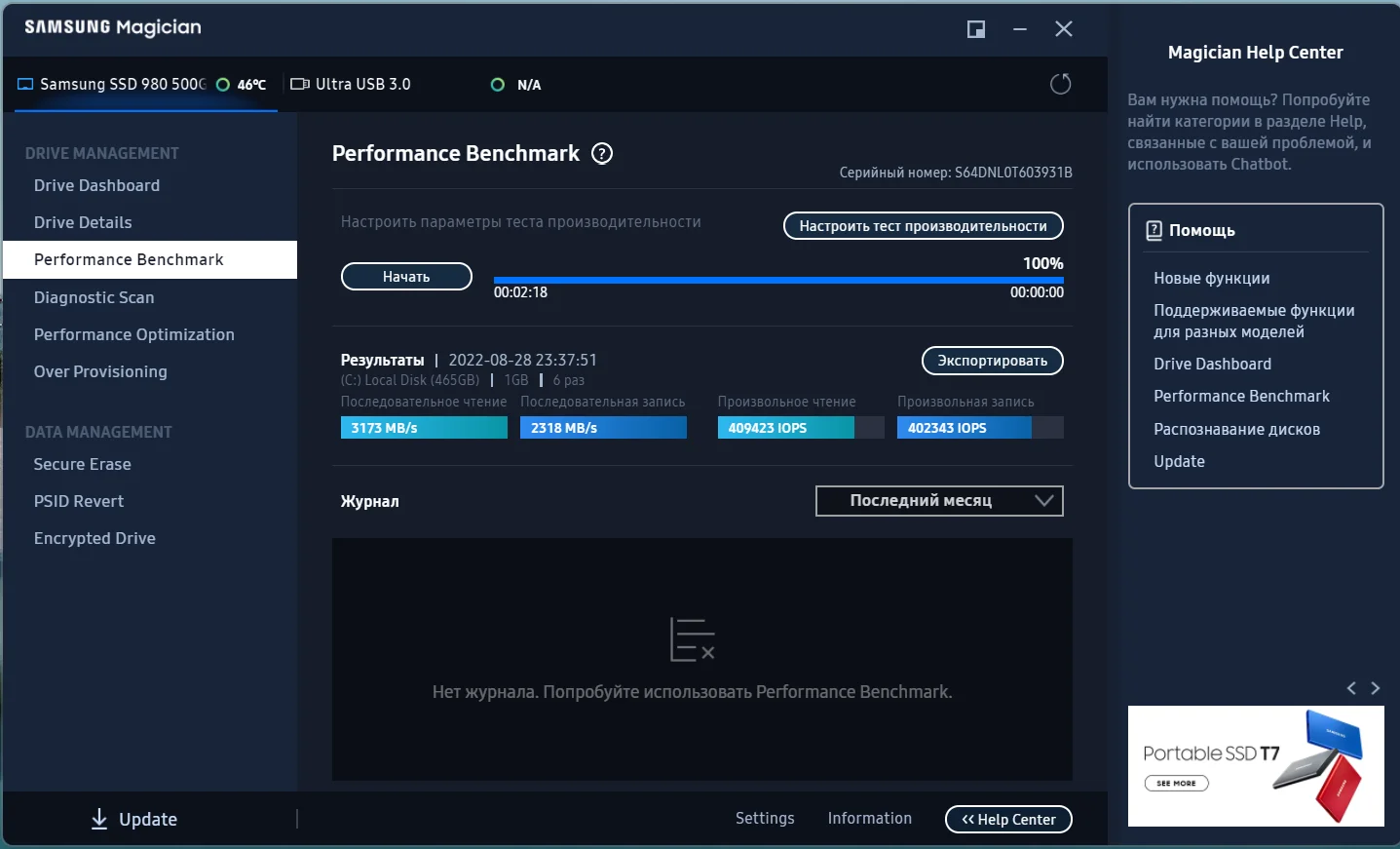Click SEE MORE button on T7 ad
The width and height of the screenshot is (1400, 849).
pyautogui.click(x=1176, y=783)
